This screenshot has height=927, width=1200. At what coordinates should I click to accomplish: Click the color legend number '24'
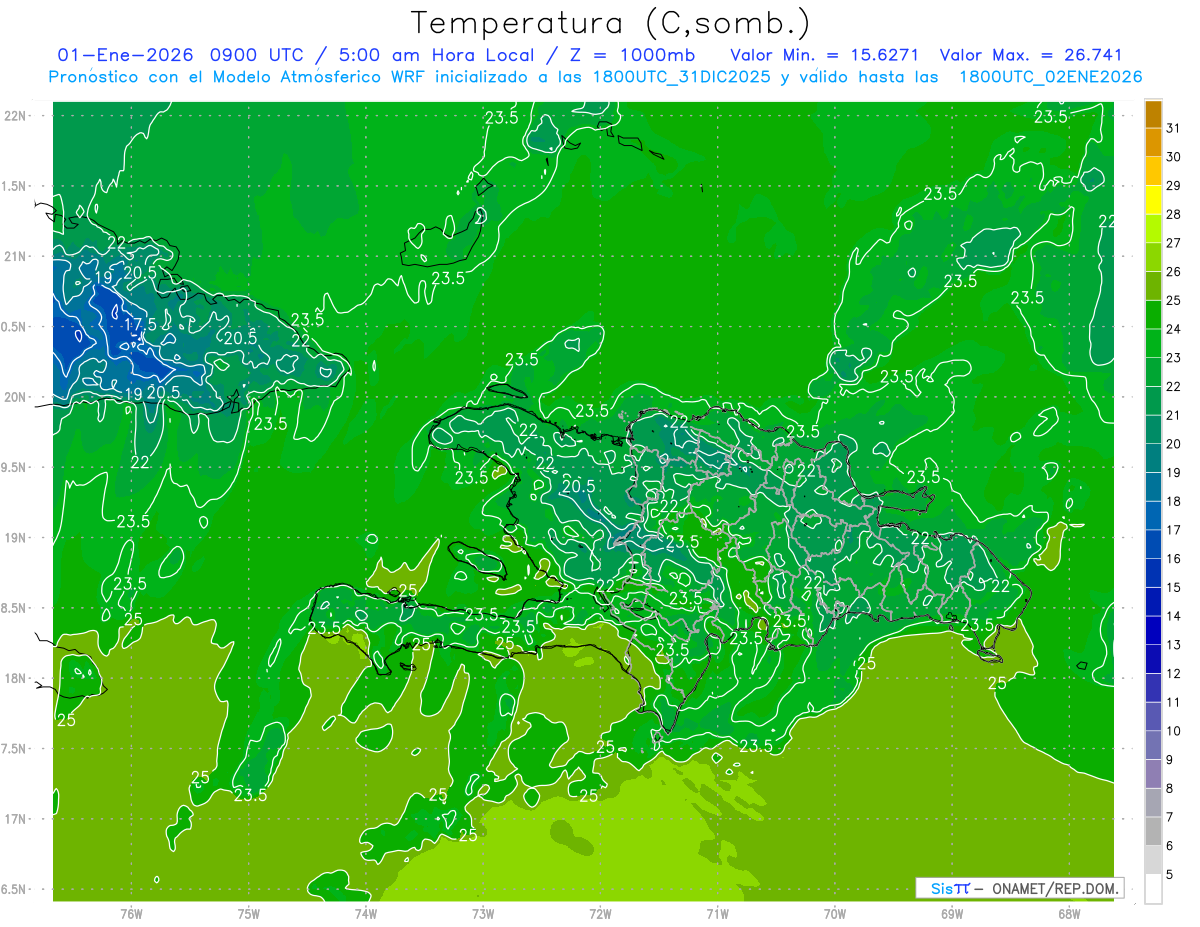(1173, 329)
